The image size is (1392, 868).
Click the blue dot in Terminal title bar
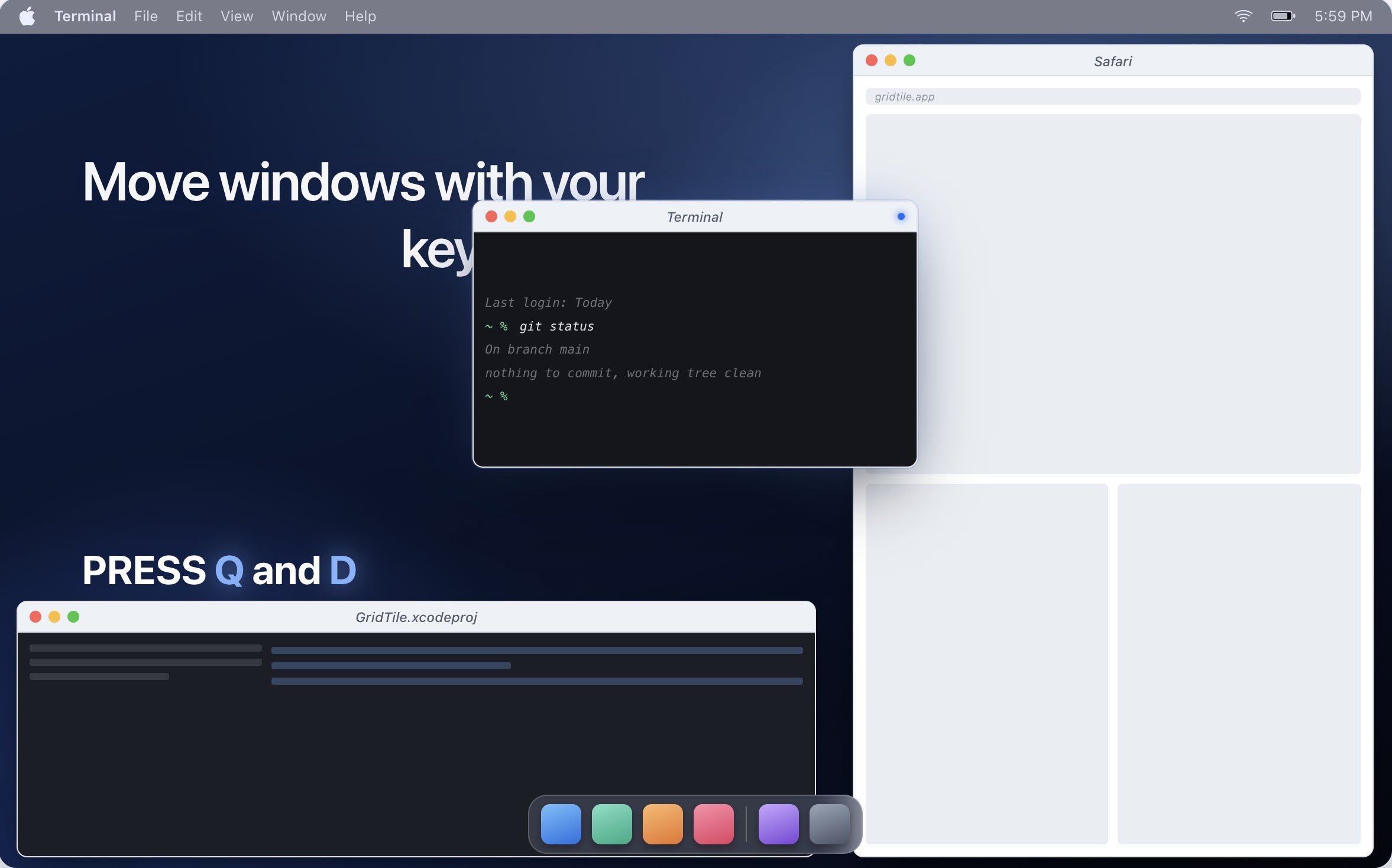901,216
